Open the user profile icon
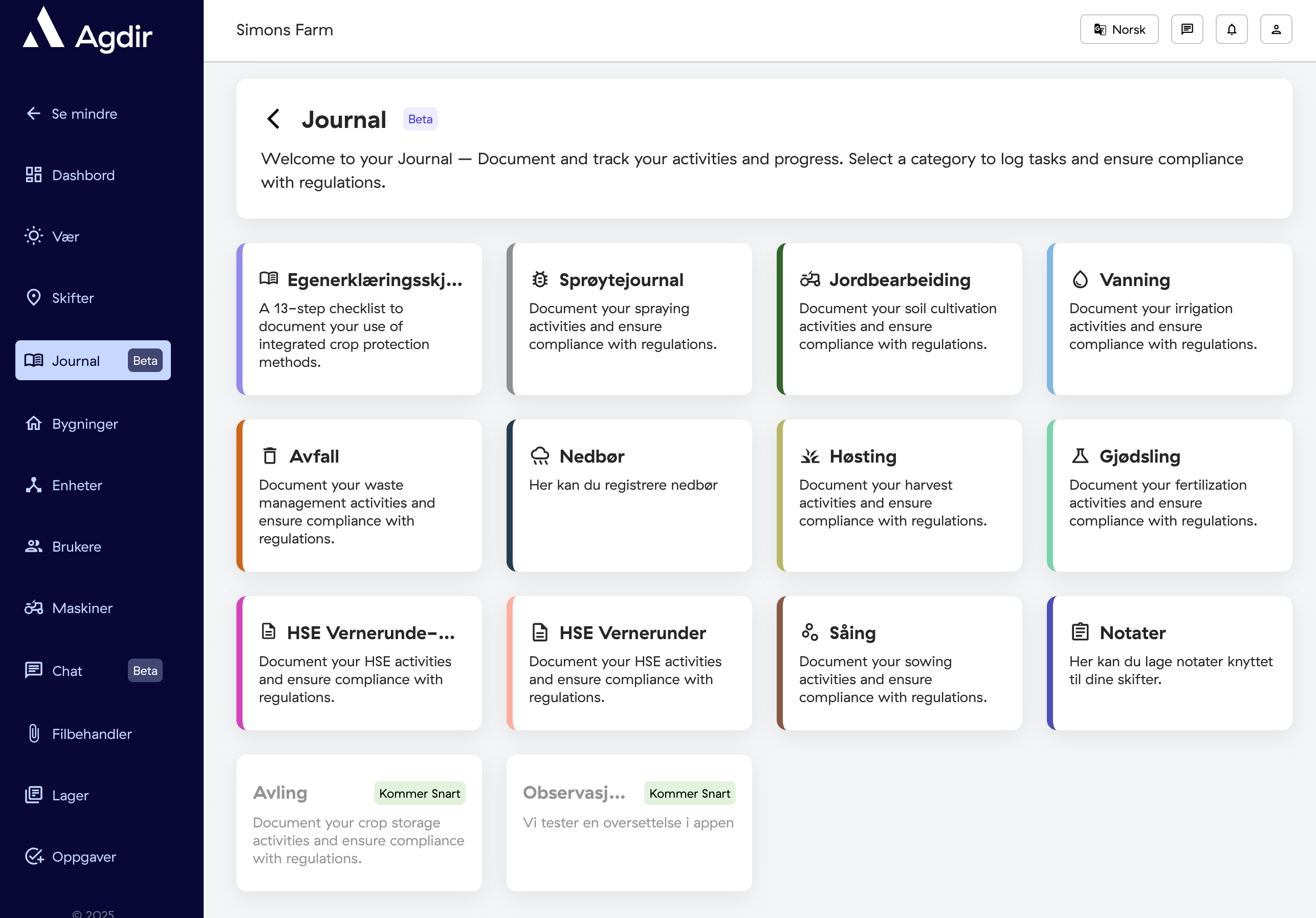Viewport: 1316px width, 918px height. tap(1275, 29)
